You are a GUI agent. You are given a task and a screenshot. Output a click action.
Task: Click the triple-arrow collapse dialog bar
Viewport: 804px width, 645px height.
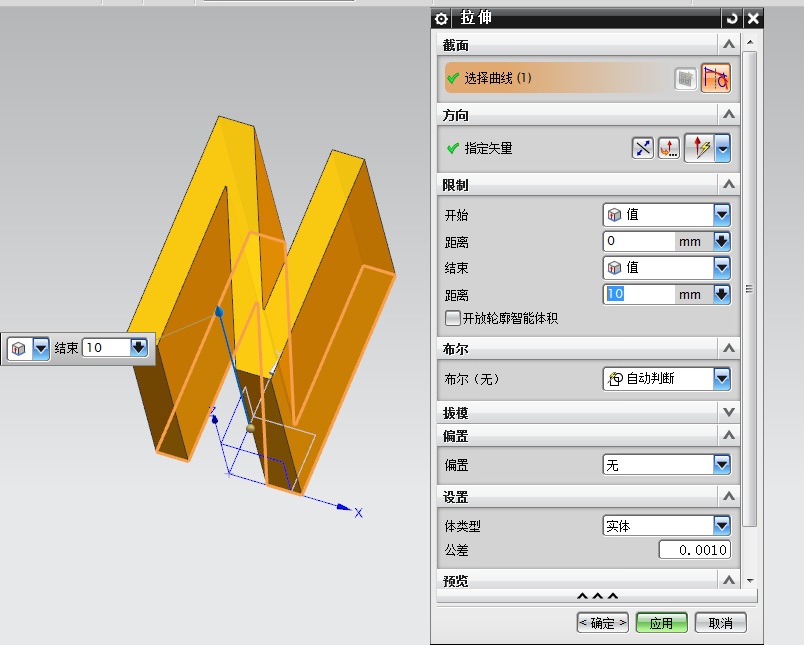pos(597,596)
